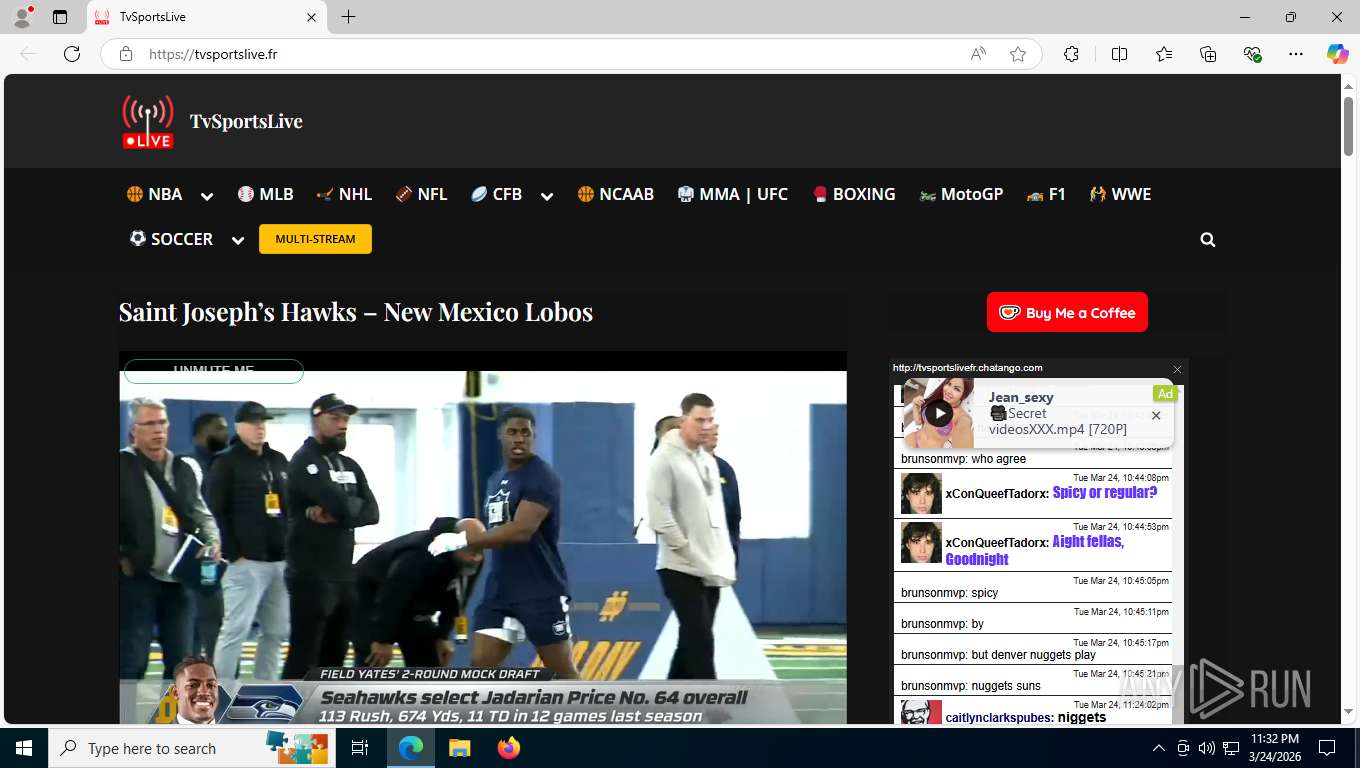The image size is (1360, 768).
Task: Click the Buy Me a Coffee button
Action: (x=1067, y=312)
